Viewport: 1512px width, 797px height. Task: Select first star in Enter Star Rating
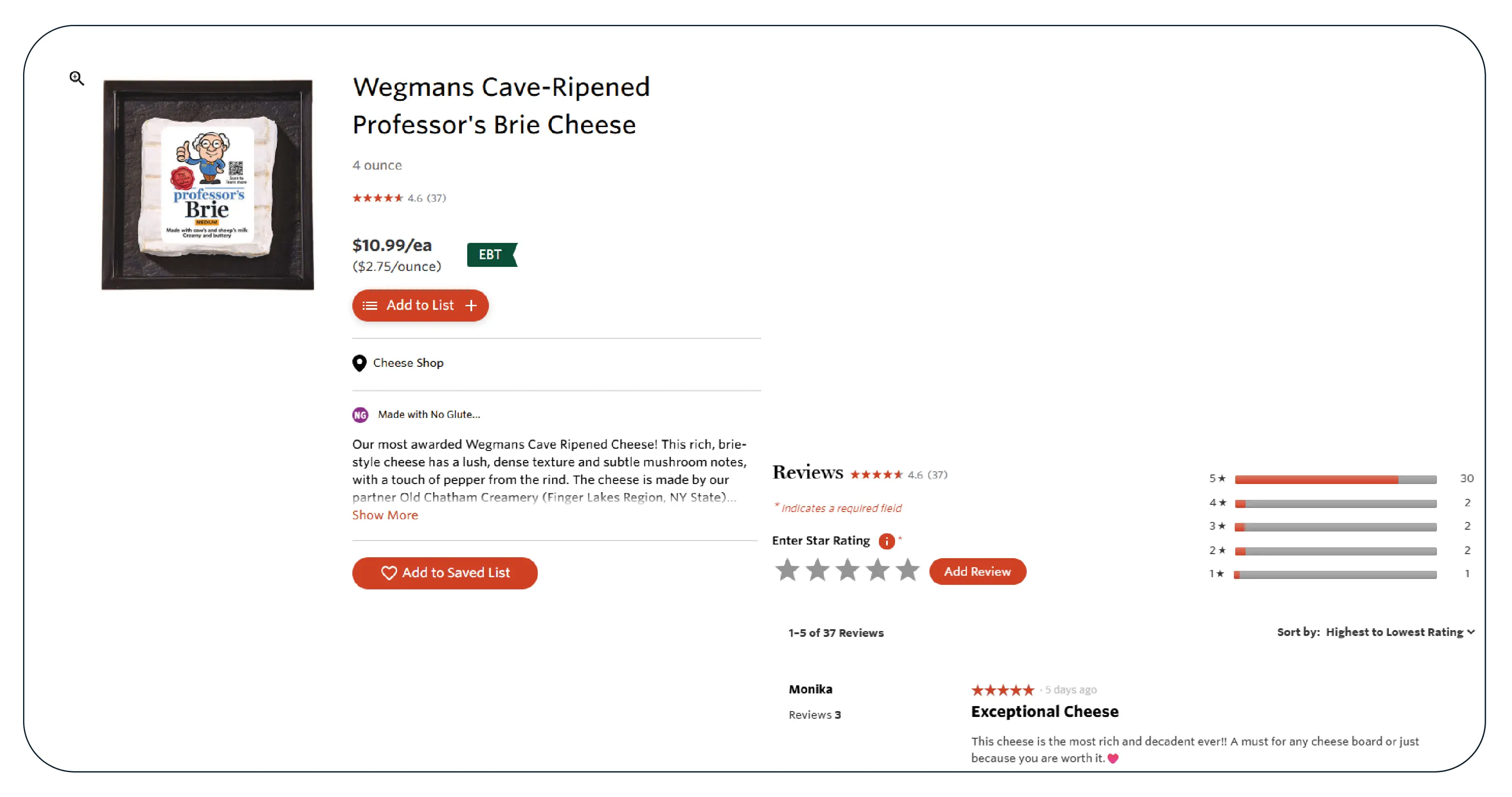tap(787, 570)
